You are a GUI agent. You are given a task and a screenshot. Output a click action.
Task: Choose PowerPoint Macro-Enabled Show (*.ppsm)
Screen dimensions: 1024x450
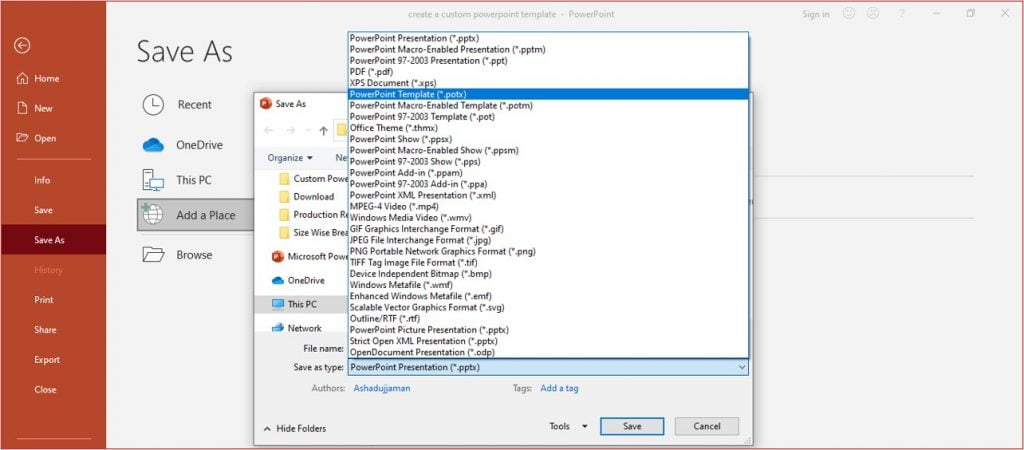pyautogui.click(x=549, y=150)
